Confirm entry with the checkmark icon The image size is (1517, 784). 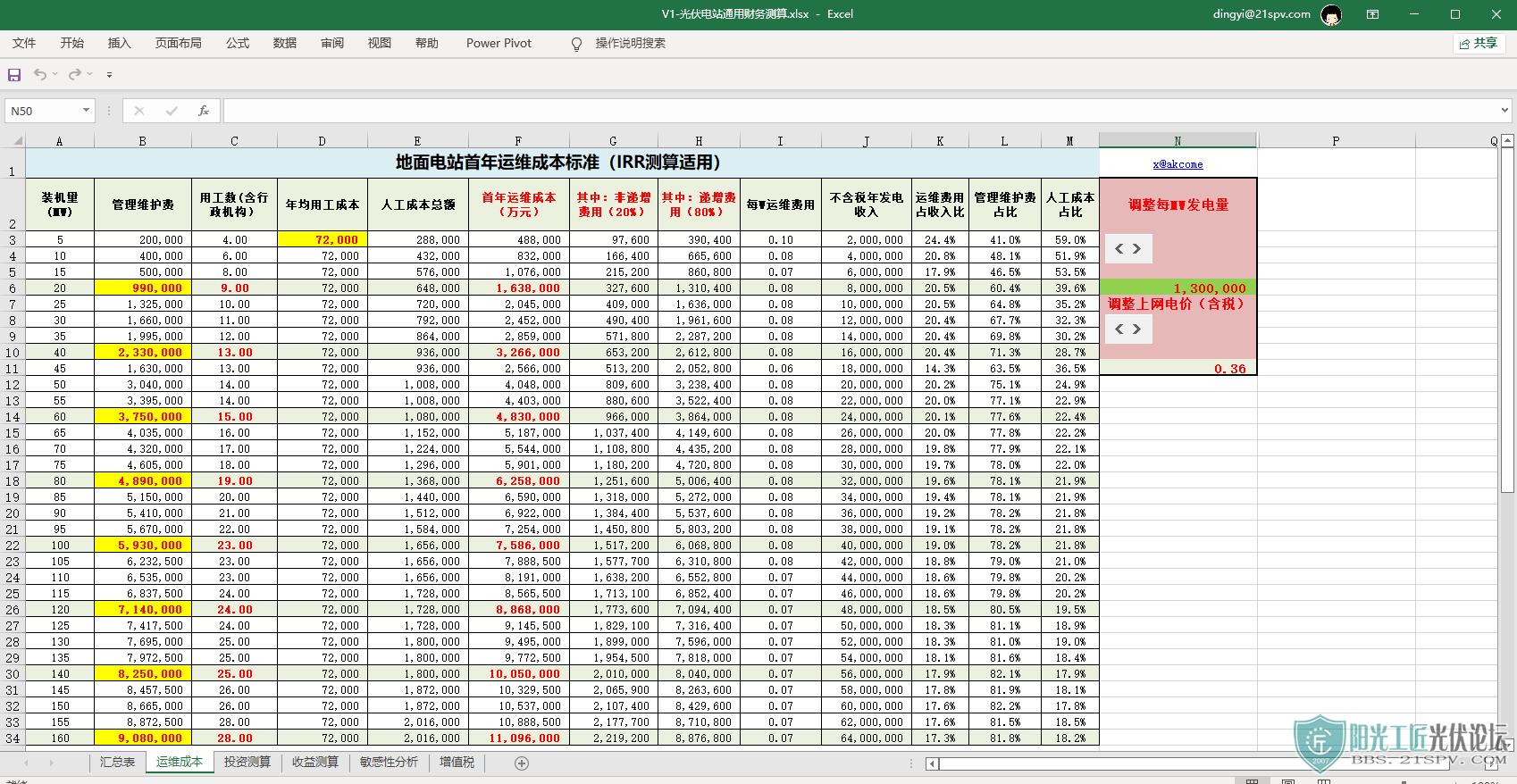(x=172, y=111)
